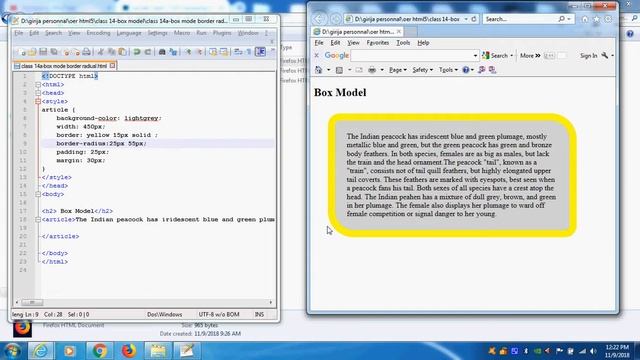Open Notepad++ File menu
The image size is (640, 360).
19,33
